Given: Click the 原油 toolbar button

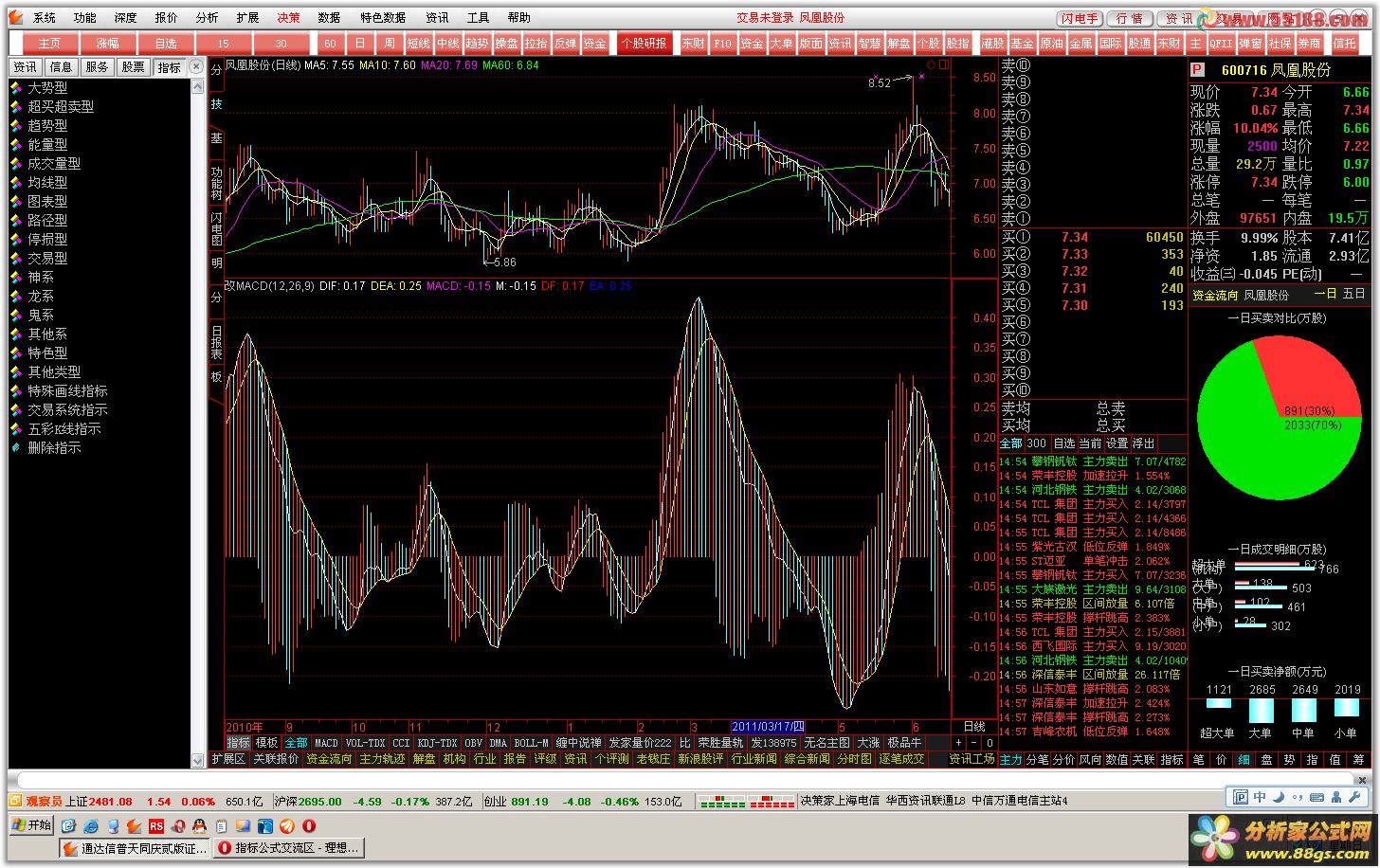Looking at the screenshot, I should point(1051,44).
